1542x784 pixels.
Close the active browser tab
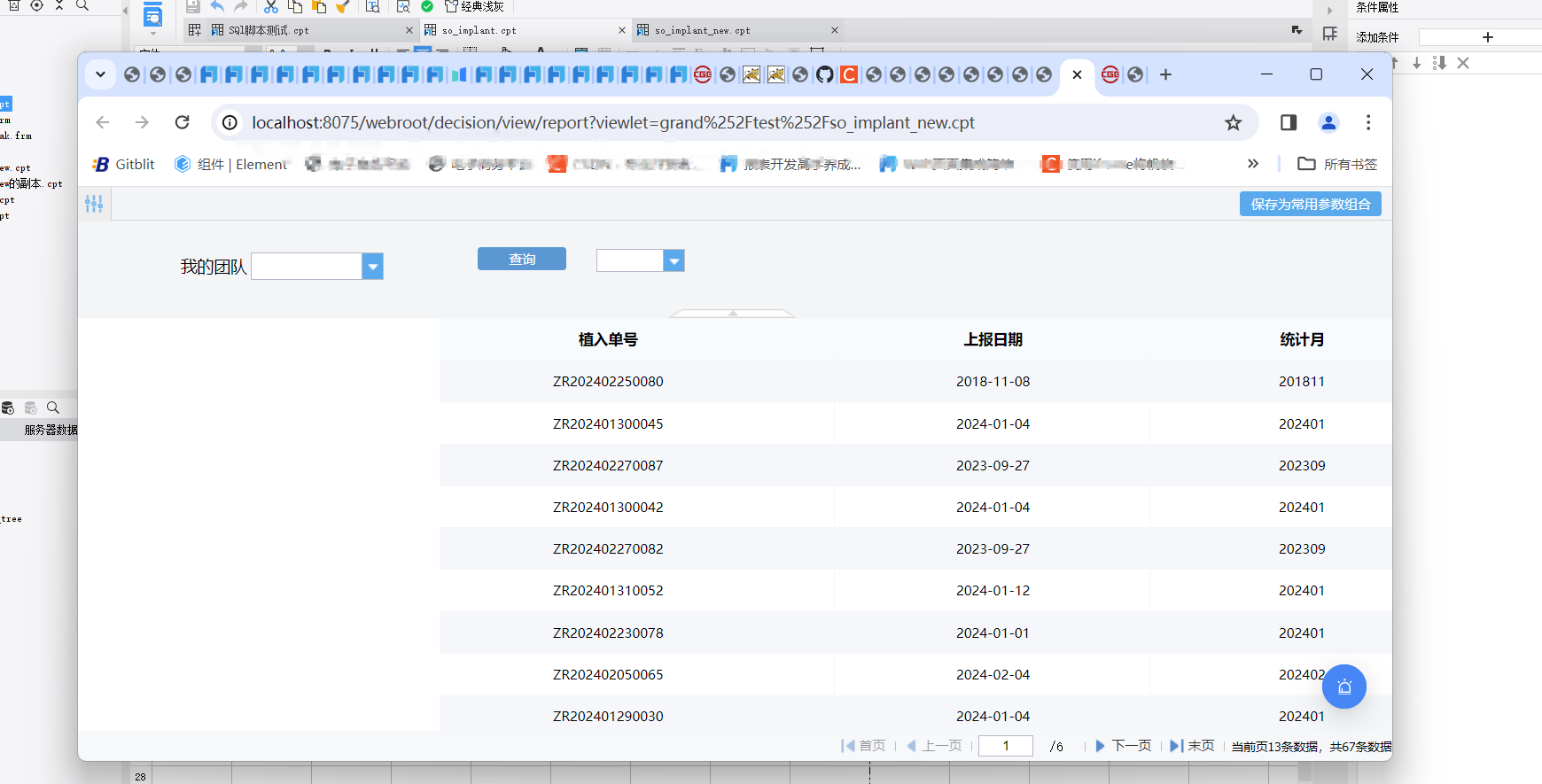pos(1077,74)
